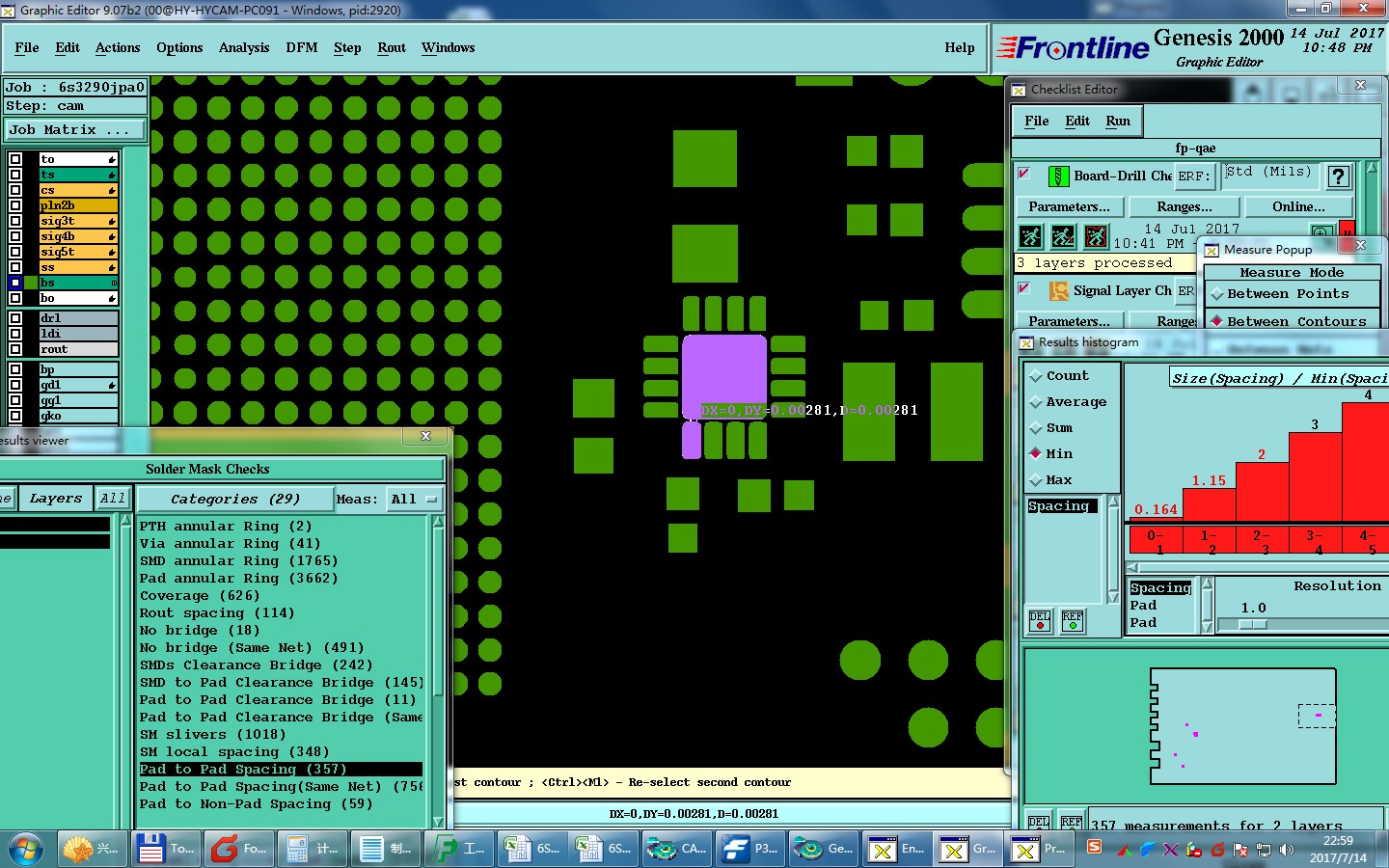Viewport: 1389px width, 868px height.
Task: Open the Job Matrix ... selector
Action: coord(75,129)
